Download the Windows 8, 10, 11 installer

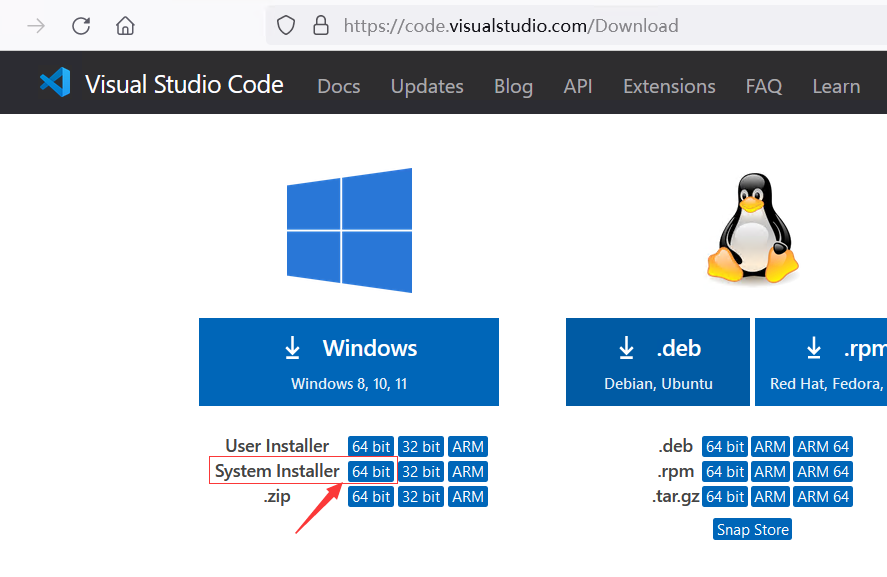[x=349, y=362]
